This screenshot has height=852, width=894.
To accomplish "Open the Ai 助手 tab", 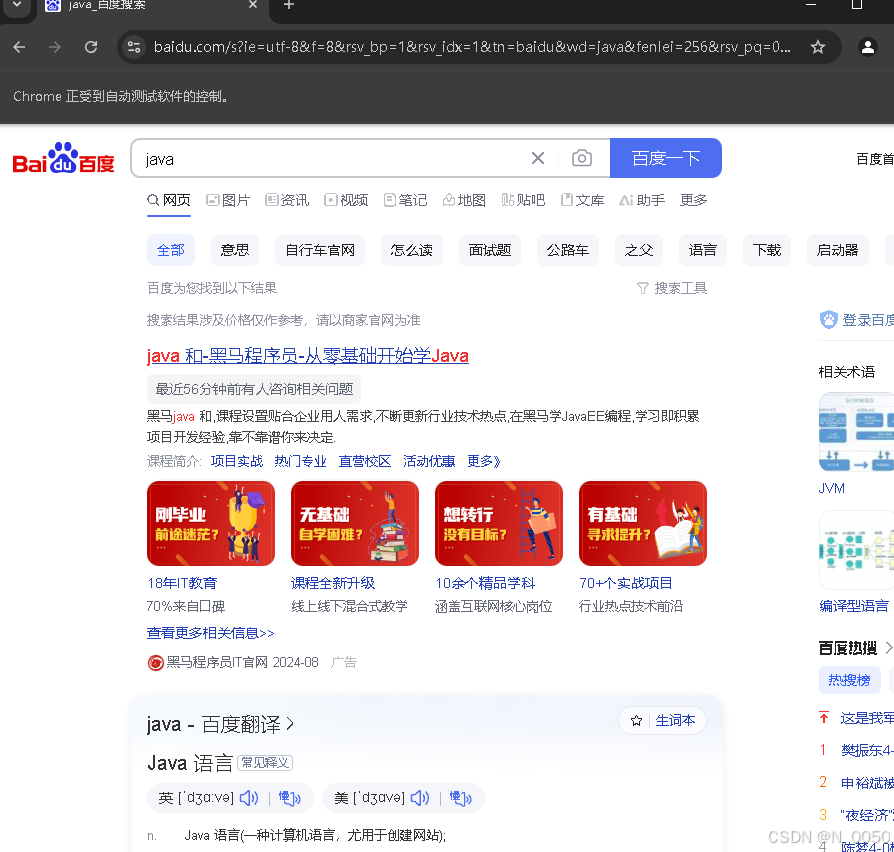I will [642, 200].
